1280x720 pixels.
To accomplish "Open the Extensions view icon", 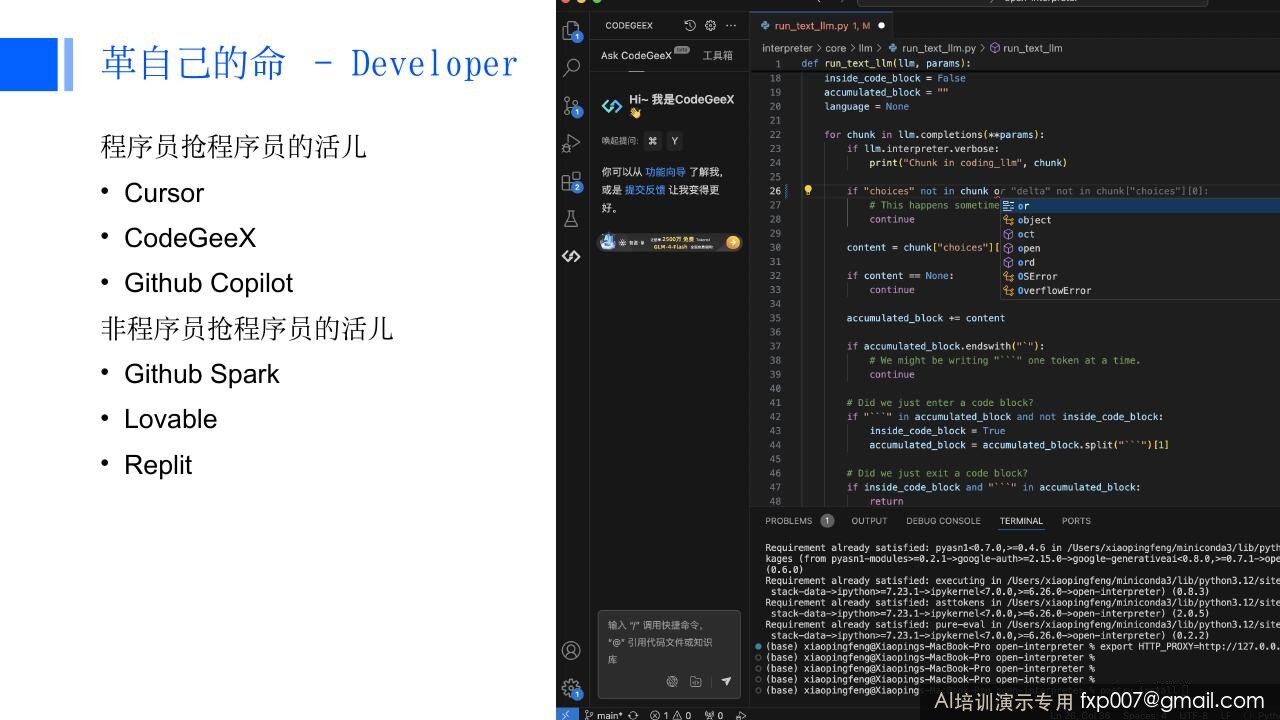I will 571,181.
